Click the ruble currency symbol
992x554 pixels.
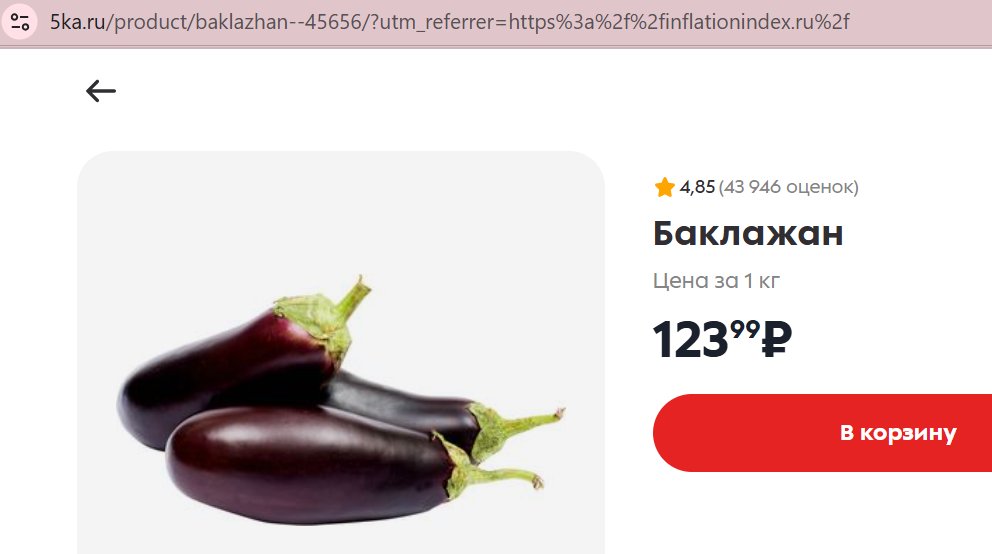pyautogui.click(x=776, y=339)
